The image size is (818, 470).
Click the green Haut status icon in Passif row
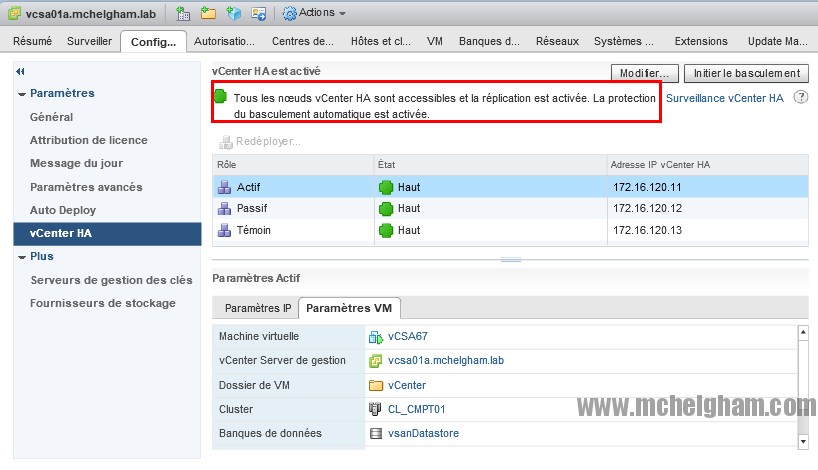[386, 209]
